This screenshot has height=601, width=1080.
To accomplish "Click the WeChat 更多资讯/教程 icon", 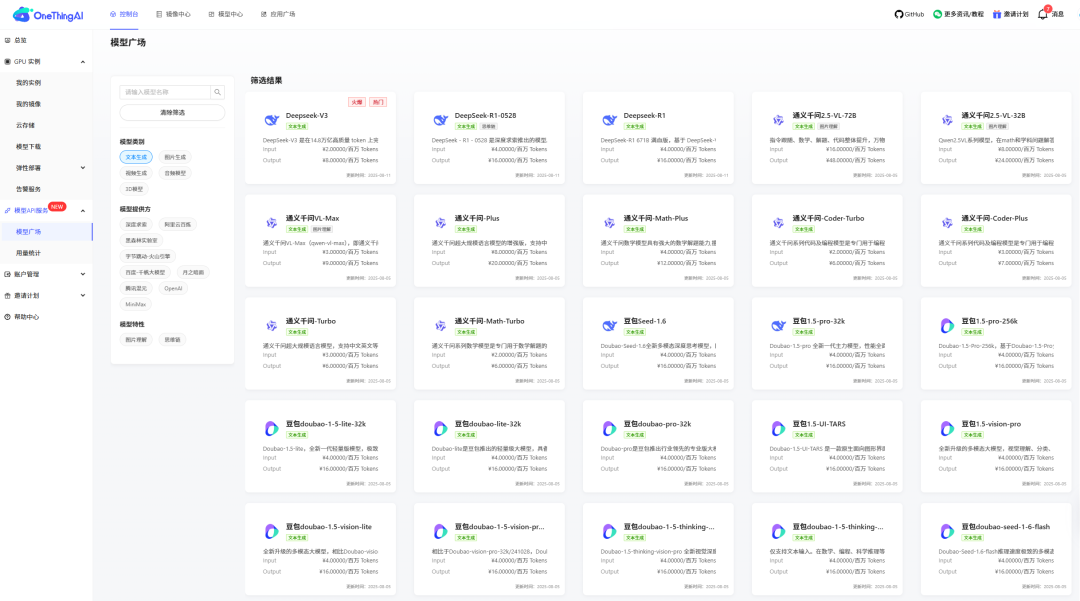I will [938, 14].
